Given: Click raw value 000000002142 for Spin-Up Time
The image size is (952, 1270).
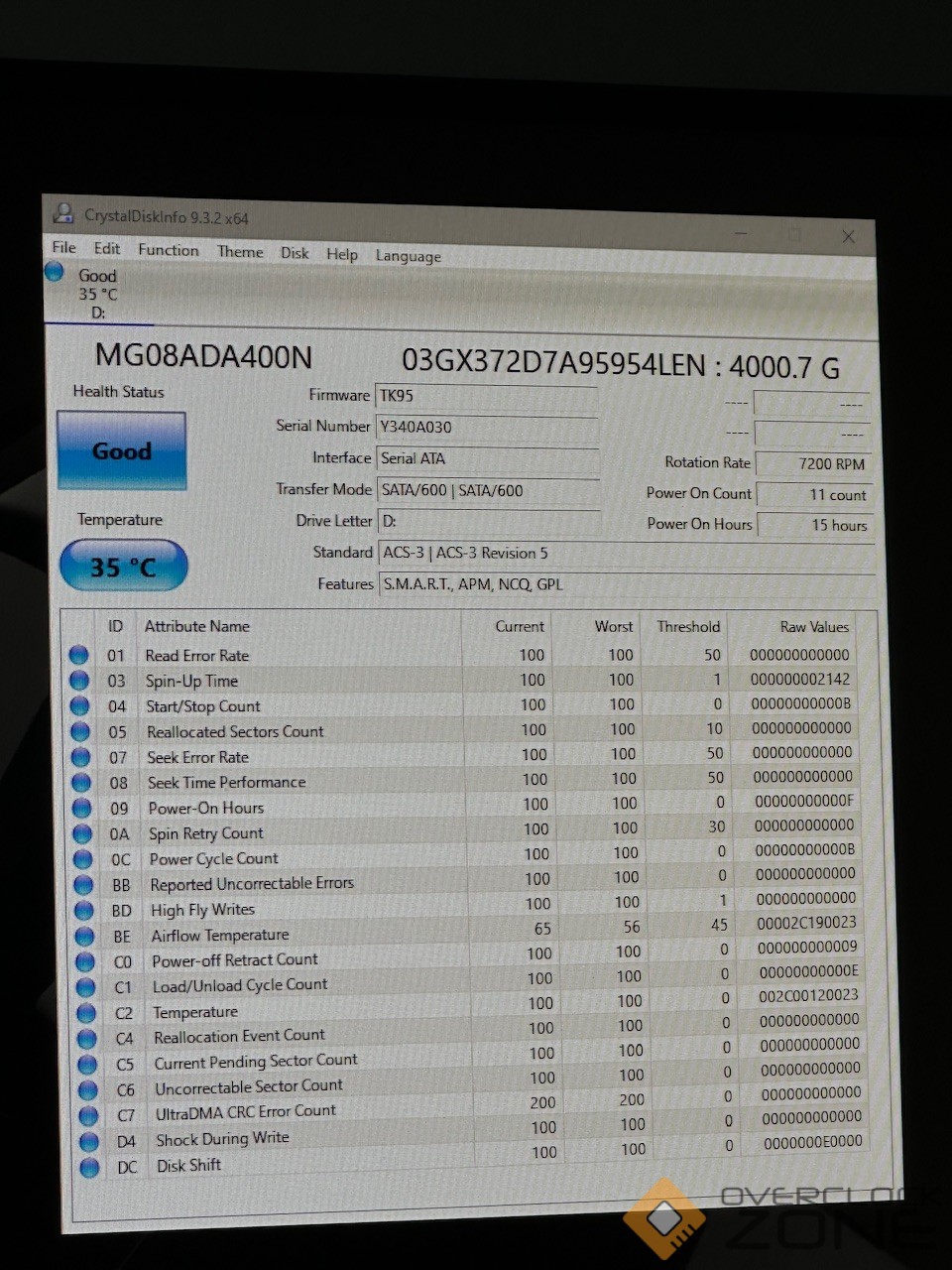Looking at the screenshot, I should 800,680.
